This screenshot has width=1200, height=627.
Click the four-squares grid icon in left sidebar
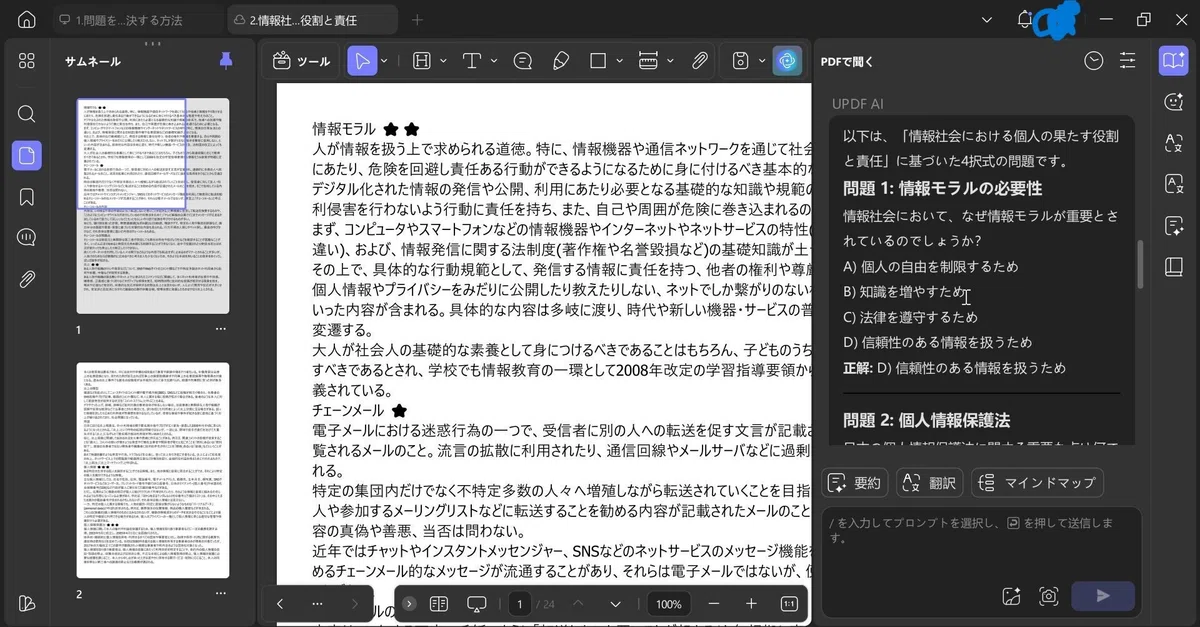tap(27, 61)
